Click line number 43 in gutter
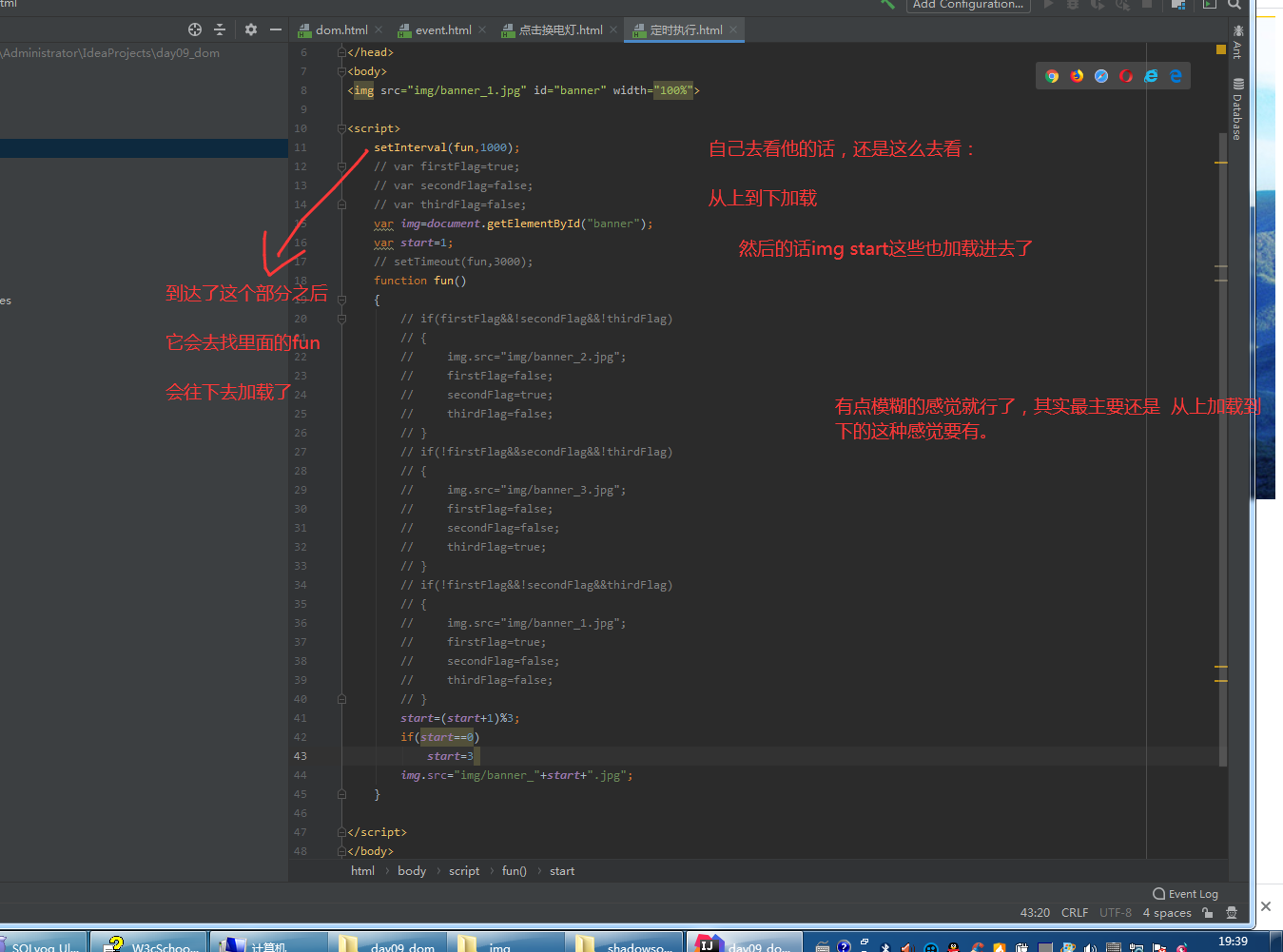Screen dimensions: 1283x952 point(301,756)
